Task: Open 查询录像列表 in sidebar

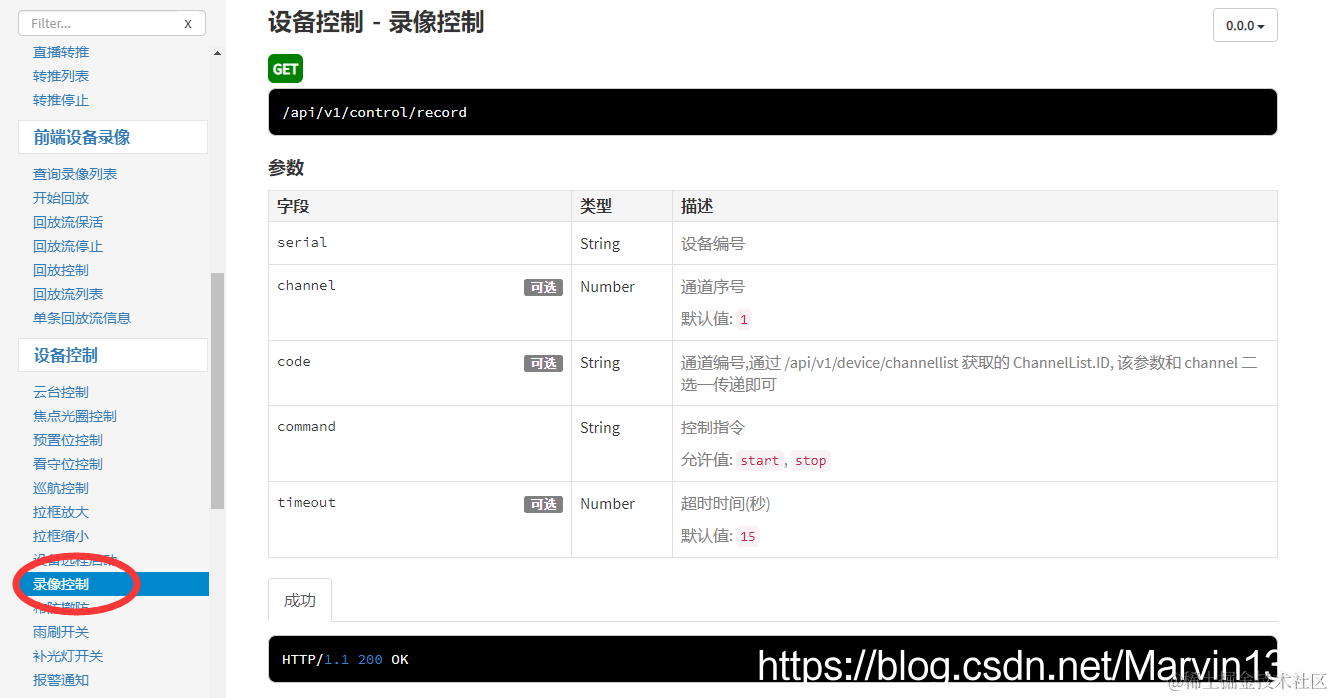Action: 75,174
